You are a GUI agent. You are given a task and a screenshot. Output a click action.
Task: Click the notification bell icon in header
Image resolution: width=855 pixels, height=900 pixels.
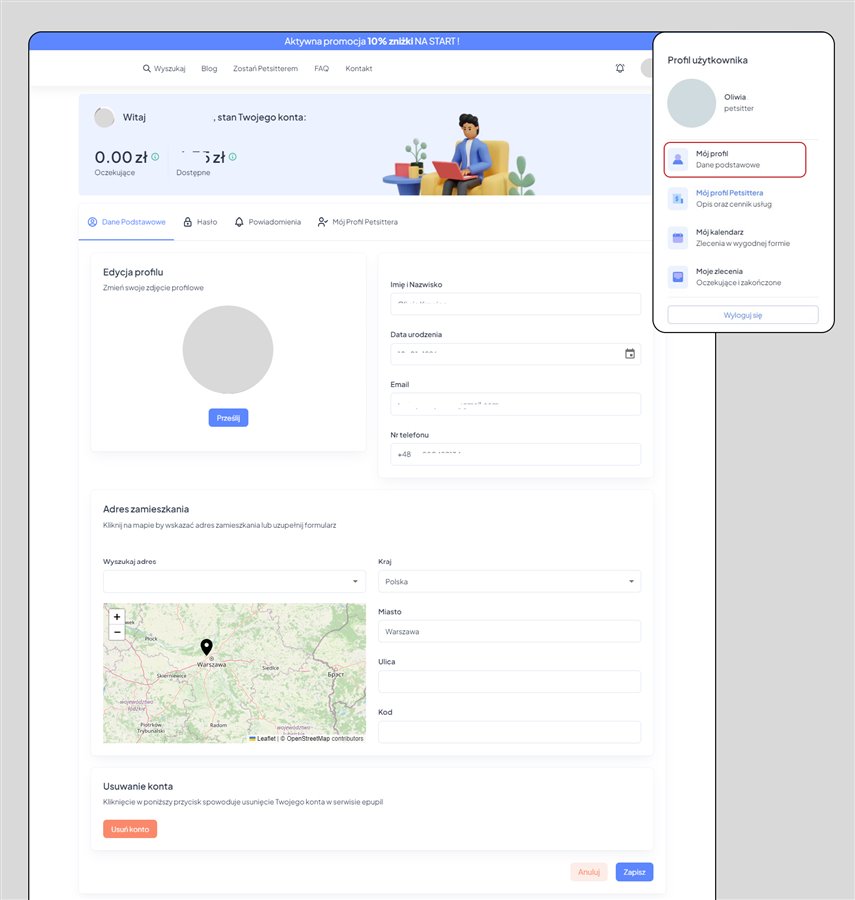(x=620, y=68)
